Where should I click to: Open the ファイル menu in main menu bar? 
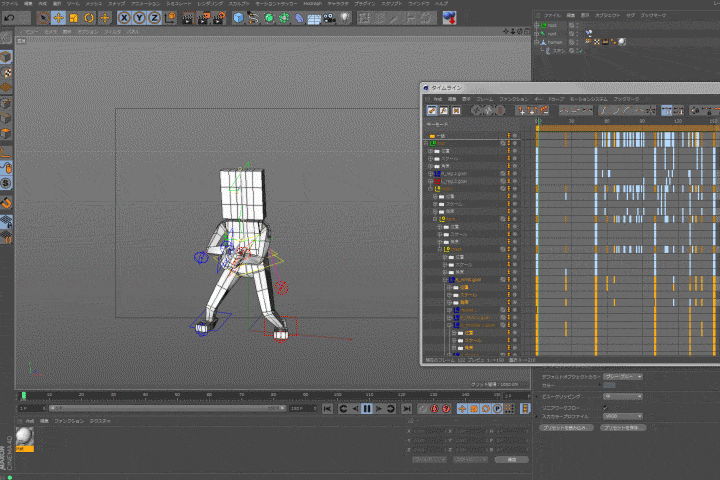[x=10, y=4]
